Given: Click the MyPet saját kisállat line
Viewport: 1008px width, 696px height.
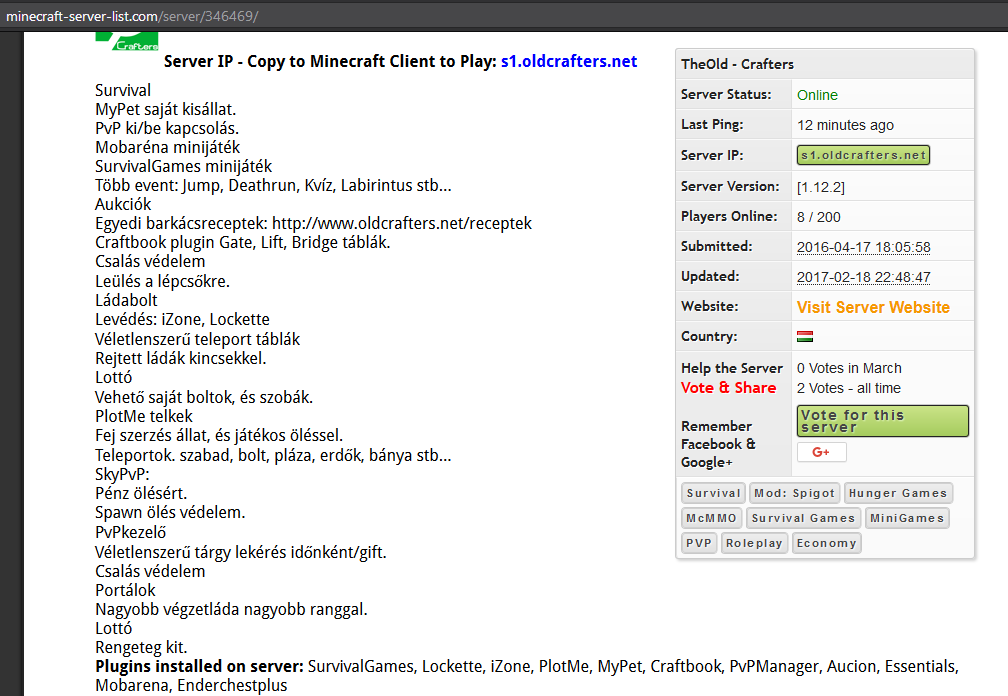Looking at the screenshot, I should 166,109.
